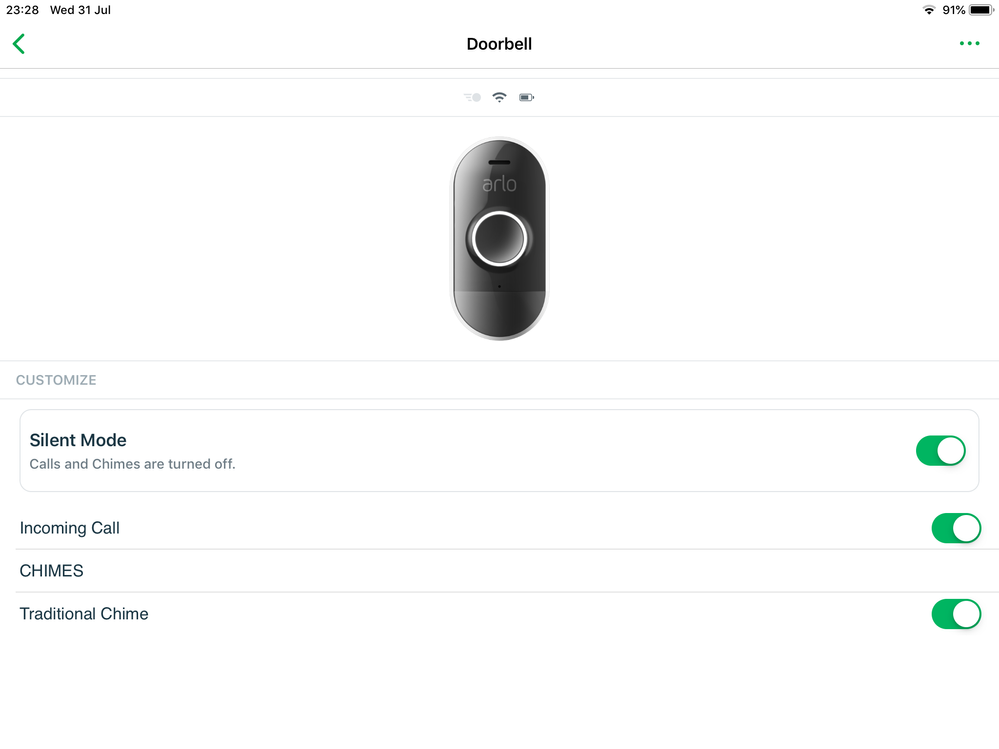Tap the Traditional Chime label
999x749 pixels.
point(84,614)
